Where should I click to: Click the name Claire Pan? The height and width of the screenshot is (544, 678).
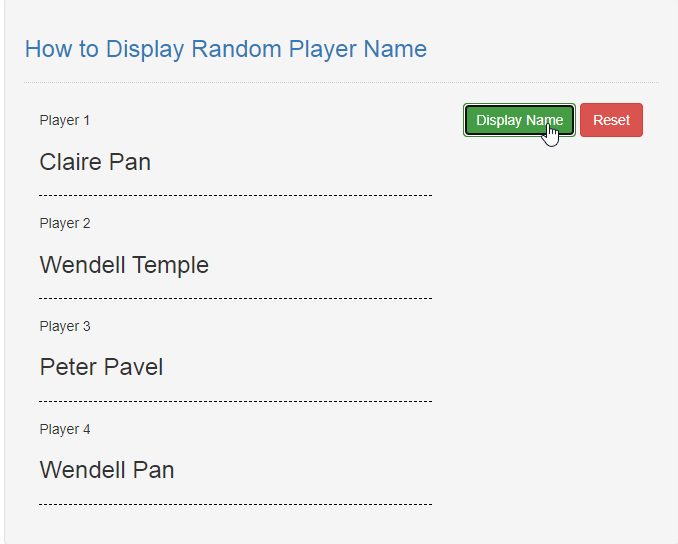(x=95, y=162)
